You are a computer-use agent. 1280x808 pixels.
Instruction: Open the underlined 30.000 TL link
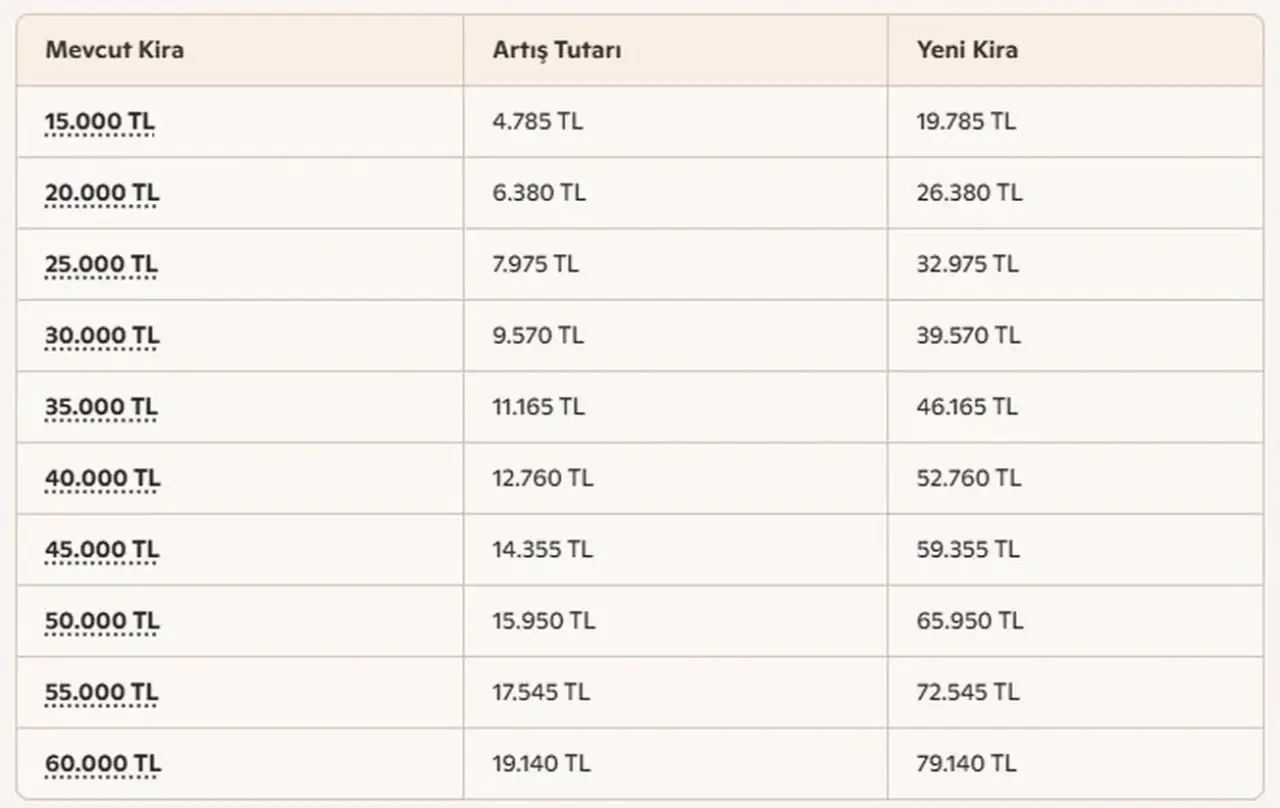[x=102, y=336]
